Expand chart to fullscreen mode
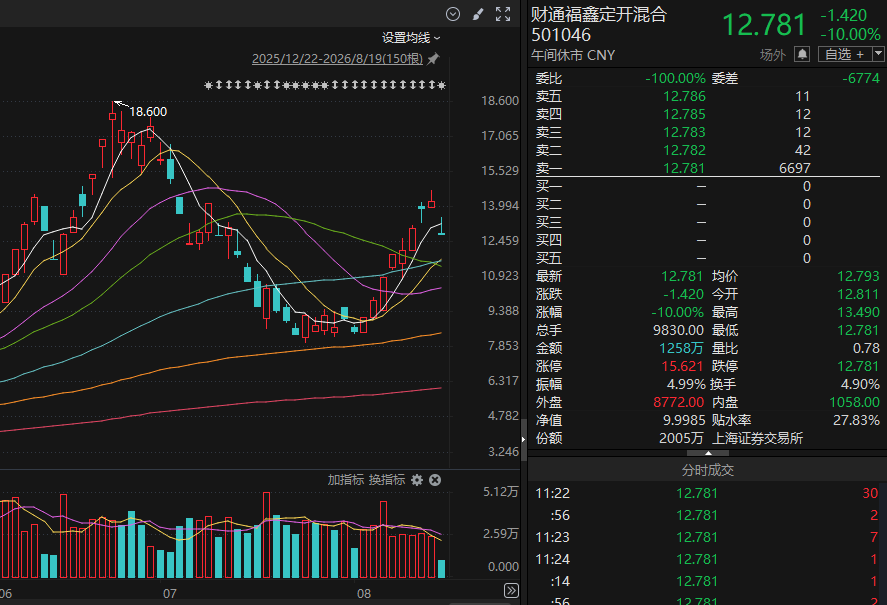The width and height of the screenshot is (887, 605). (x=503, y=14)
